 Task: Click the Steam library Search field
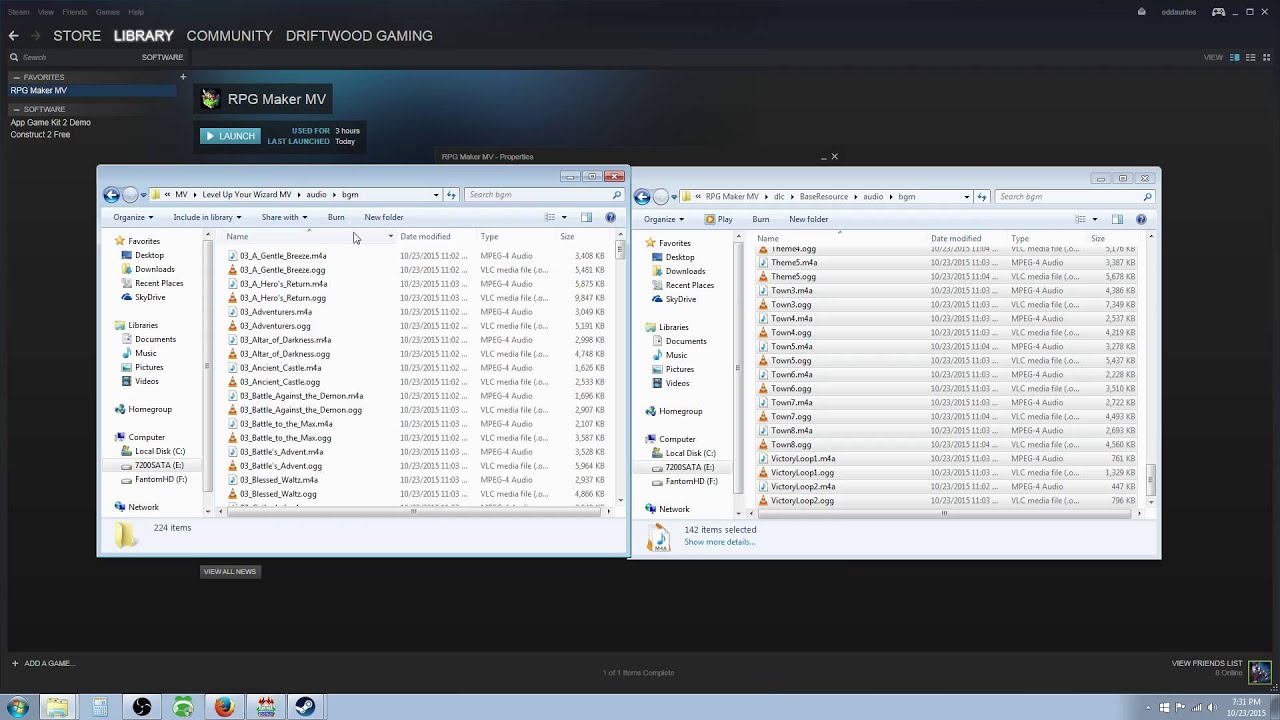click(x=70, y=57)
